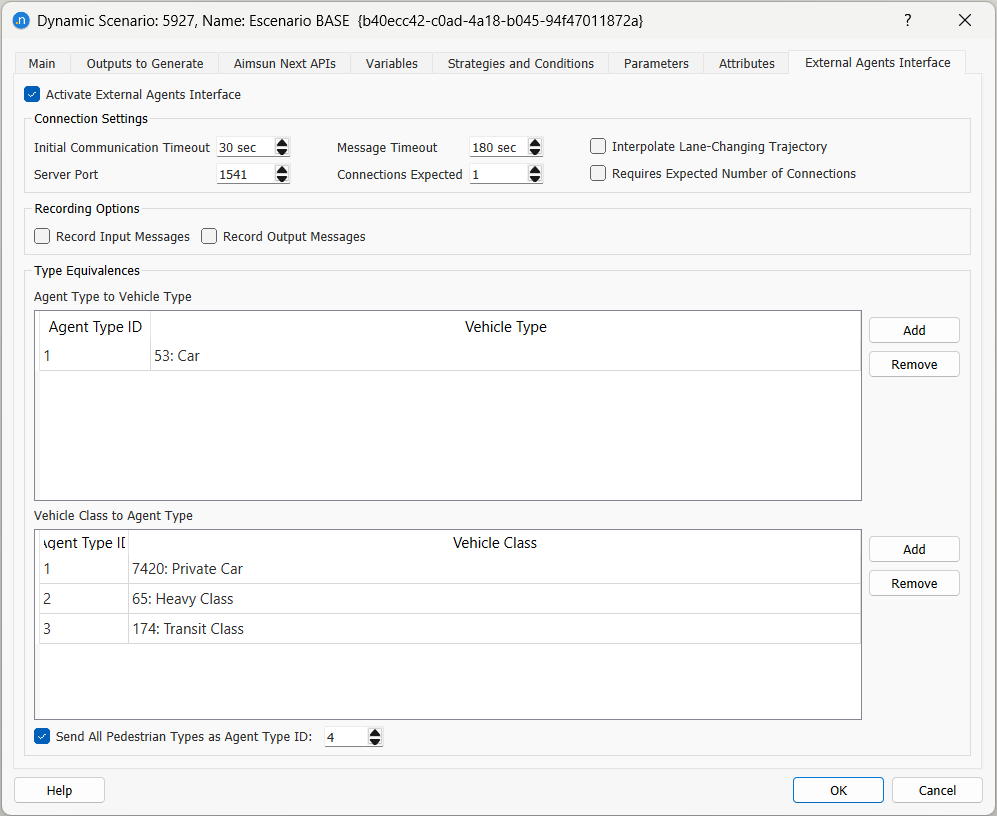Go to the Strategies and Conditions tab
The height and width of the screenshot is (816, 997).
tap(520, 62)
